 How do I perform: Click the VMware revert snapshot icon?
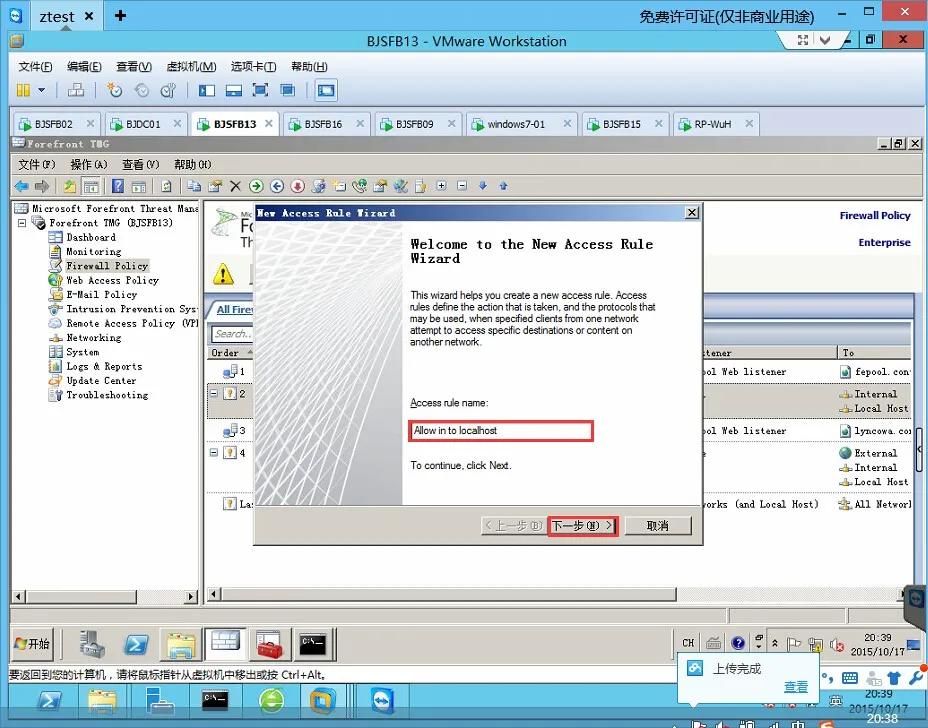pyautogui.click(x=142, y=90)
